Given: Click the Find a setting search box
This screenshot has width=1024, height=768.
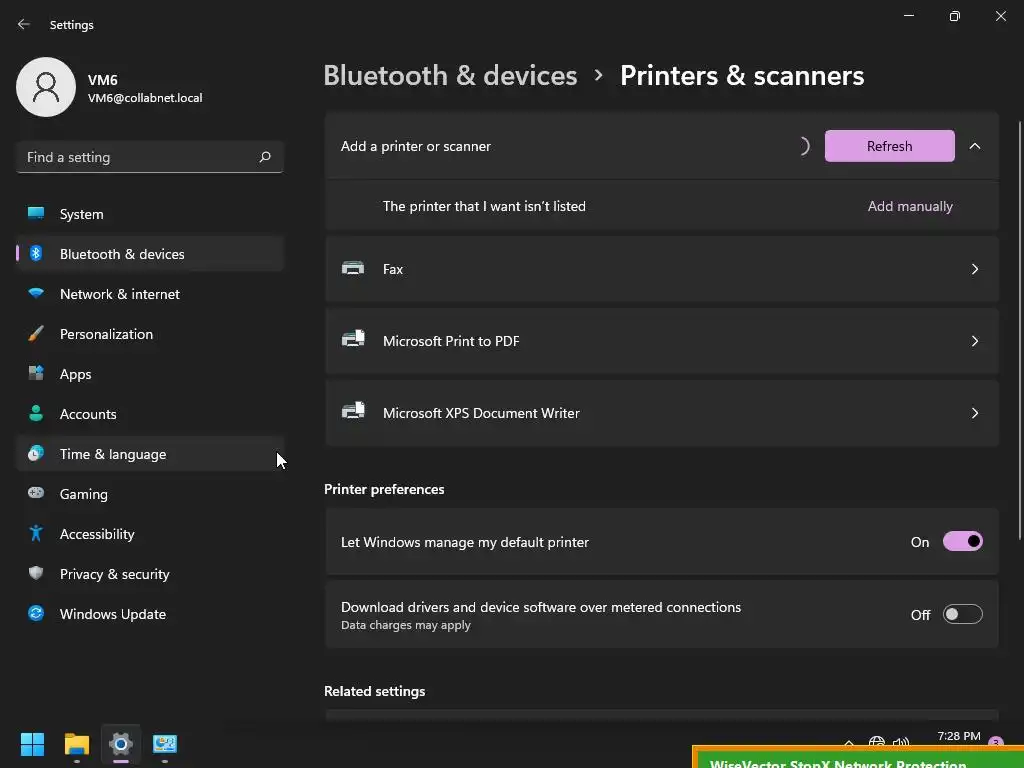Looking at the screenshot, I should (x=140, y=157).
